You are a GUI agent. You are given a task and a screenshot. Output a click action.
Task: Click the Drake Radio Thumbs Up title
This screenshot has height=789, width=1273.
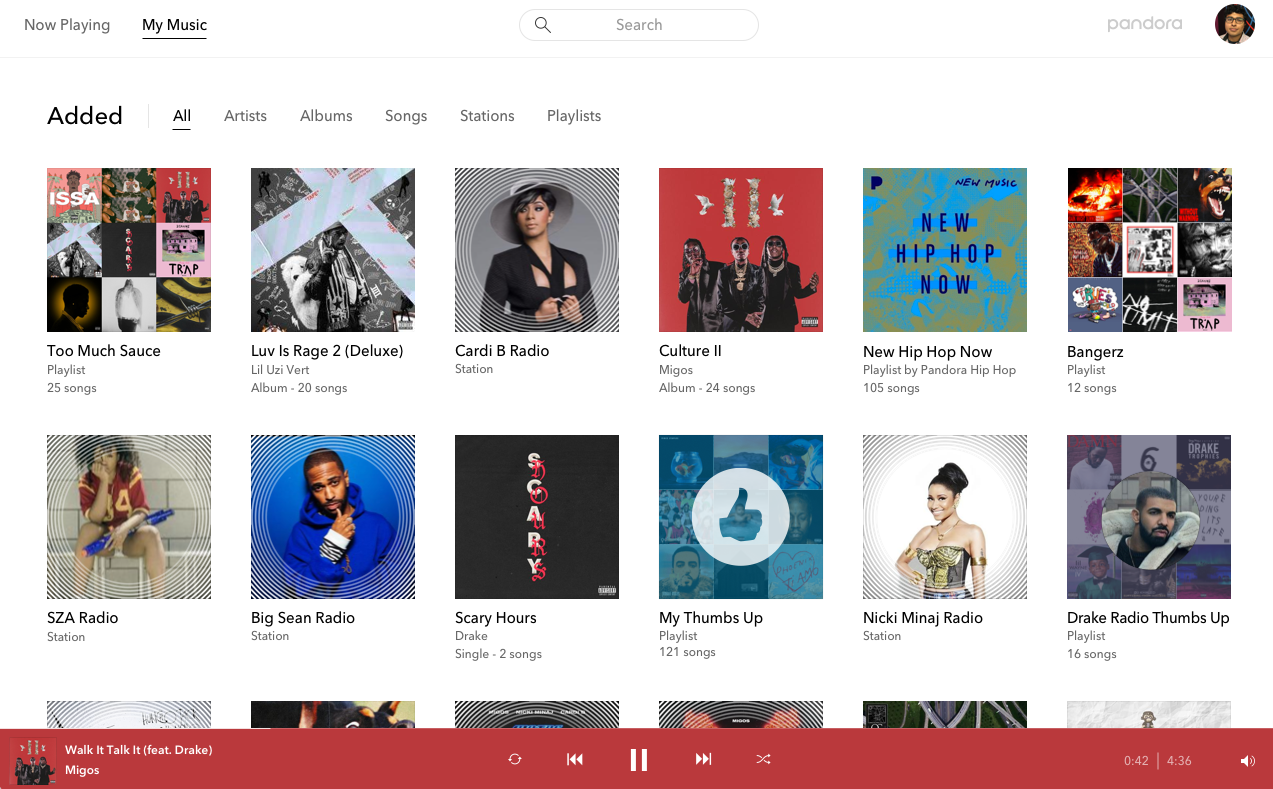tap(1148, 618)
